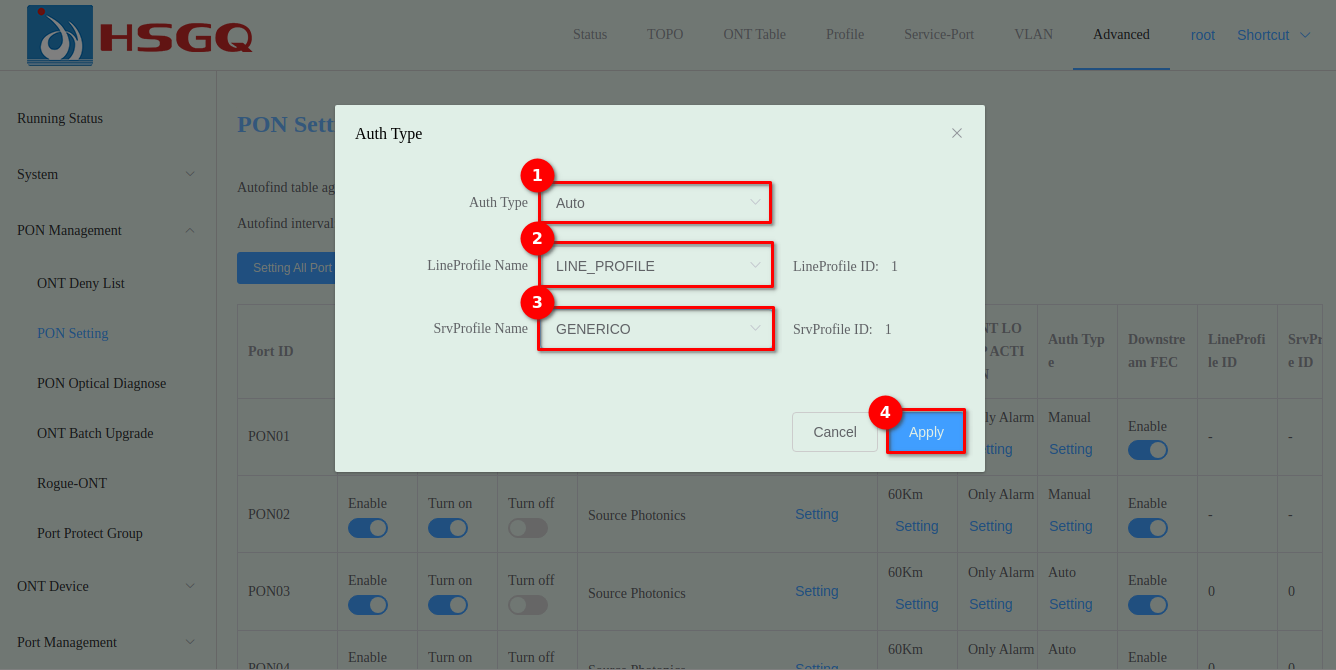Open the Shortcut dropdown menu
Viewport: 1336px width, 670px height.
pyautogui.click(x=1273, y=35)
